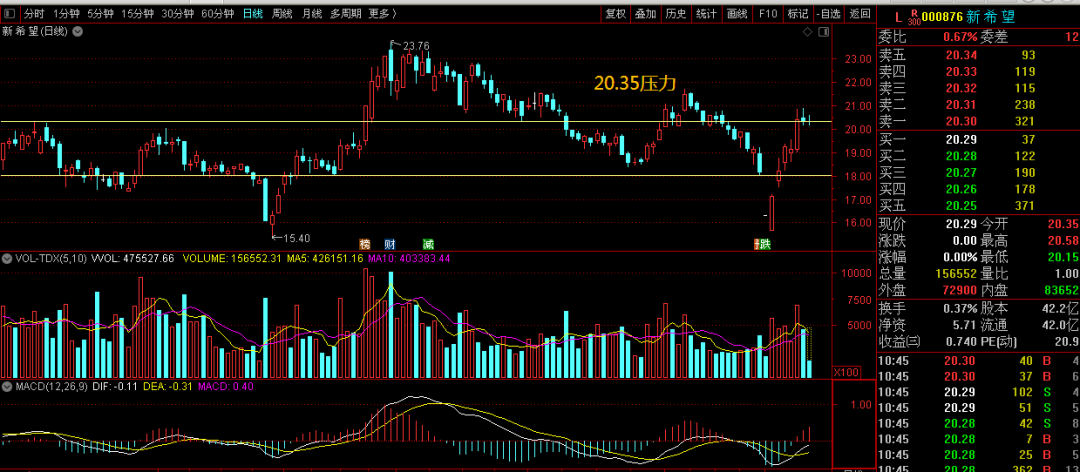Image resolution: width=1080 pixels, height=472 pixels.
Task: Click the 买一 bid row label
Action: coord(891,139)
